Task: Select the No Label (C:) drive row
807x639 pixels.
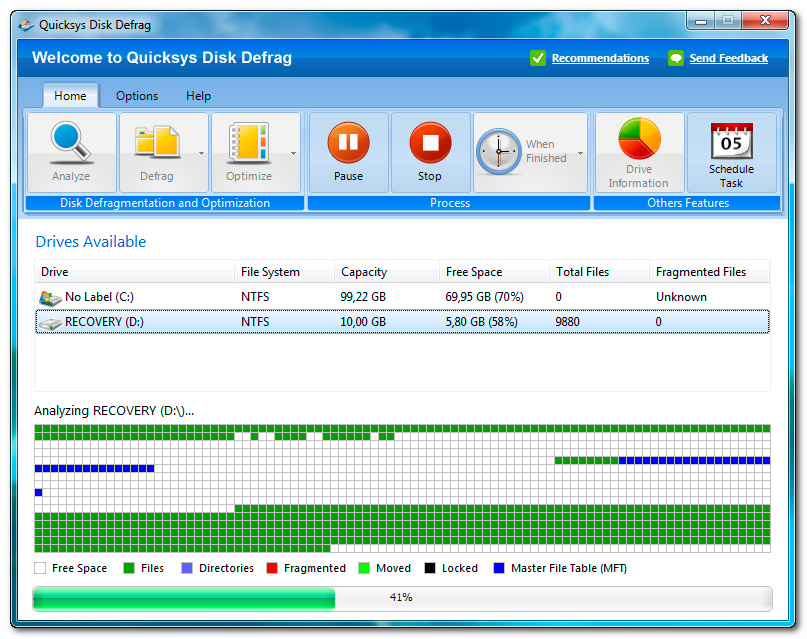Action: 402,297
